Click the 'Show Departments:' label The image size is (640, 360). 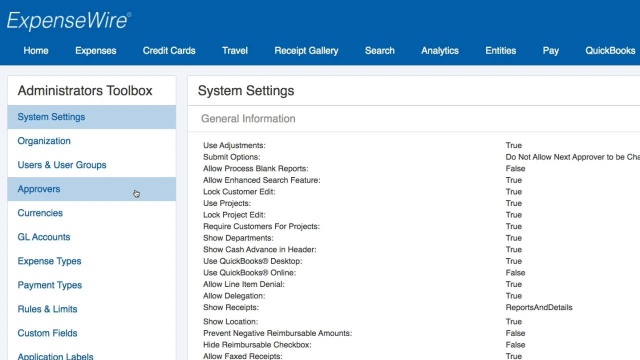(x=238, y=238)
